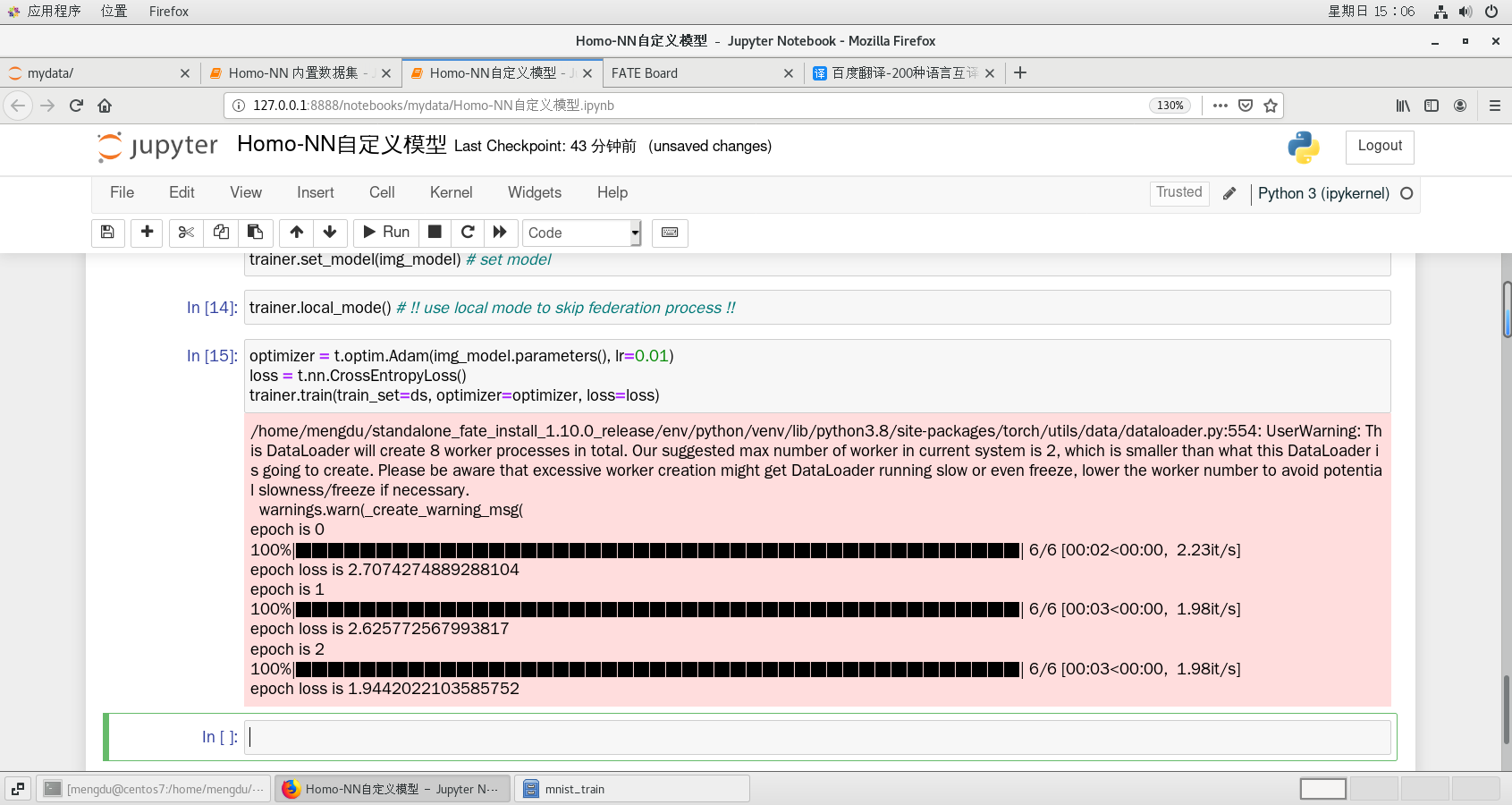
Task: Click the kernel idle circle indicator
Action: coord(1406,193)
